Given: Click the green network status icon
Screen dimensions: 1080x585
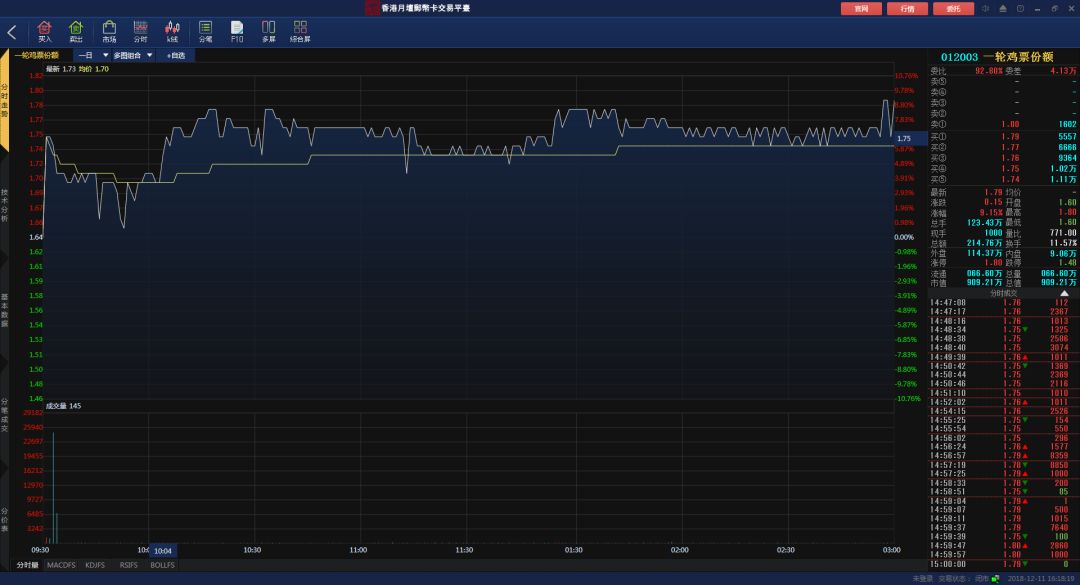Looking at the screenshot, I should [x=995, y=579].
